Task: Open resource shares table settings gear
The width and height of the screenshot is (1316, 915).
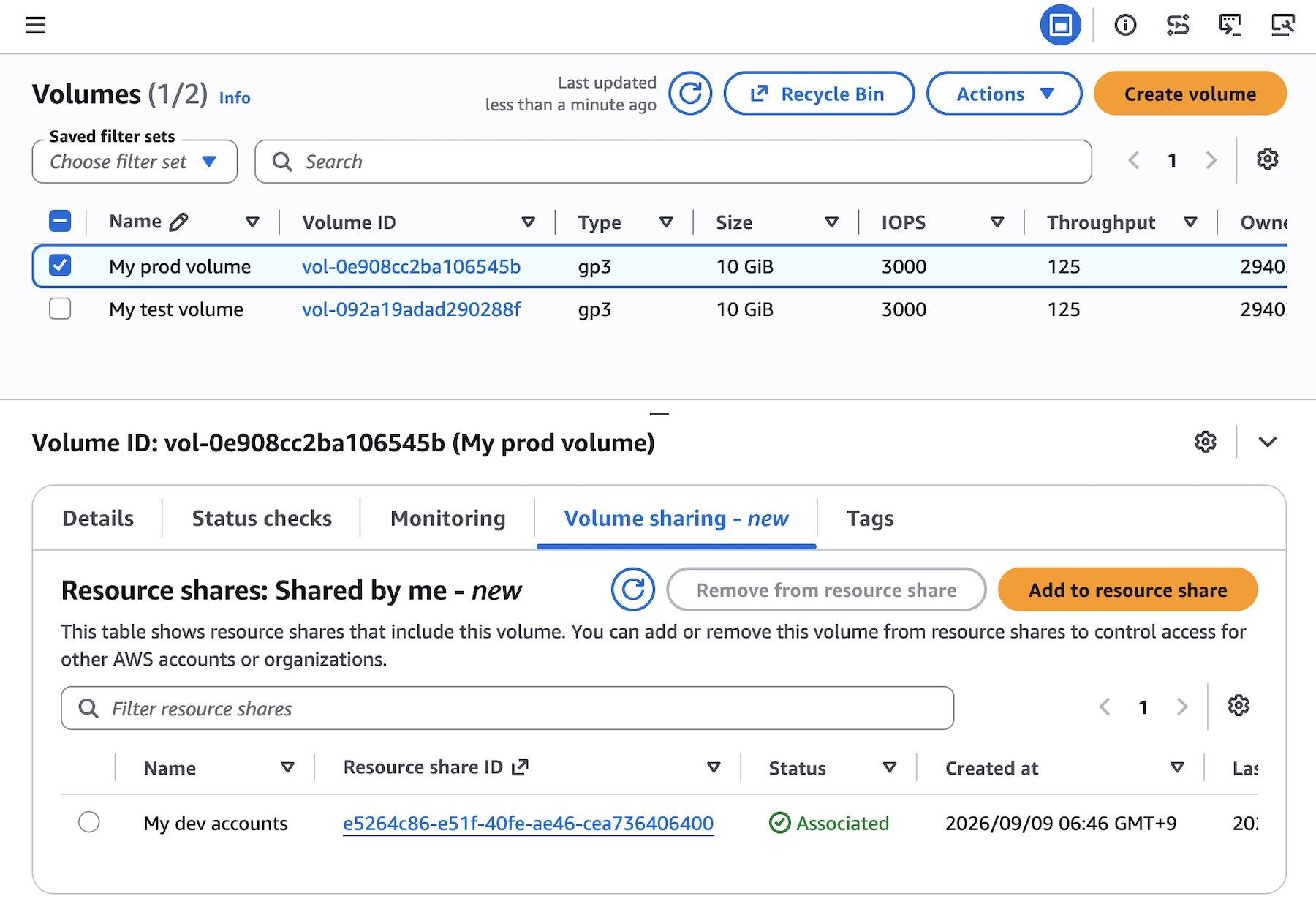Action: 1239,706
